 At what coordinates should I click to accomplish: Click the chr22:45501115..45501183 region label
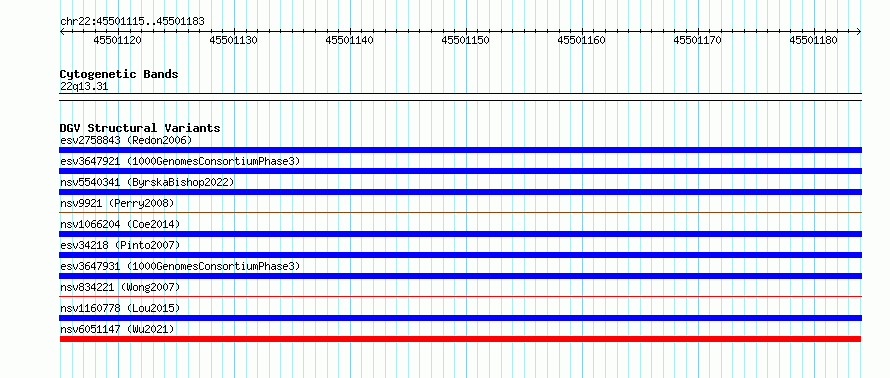(132, 22)
